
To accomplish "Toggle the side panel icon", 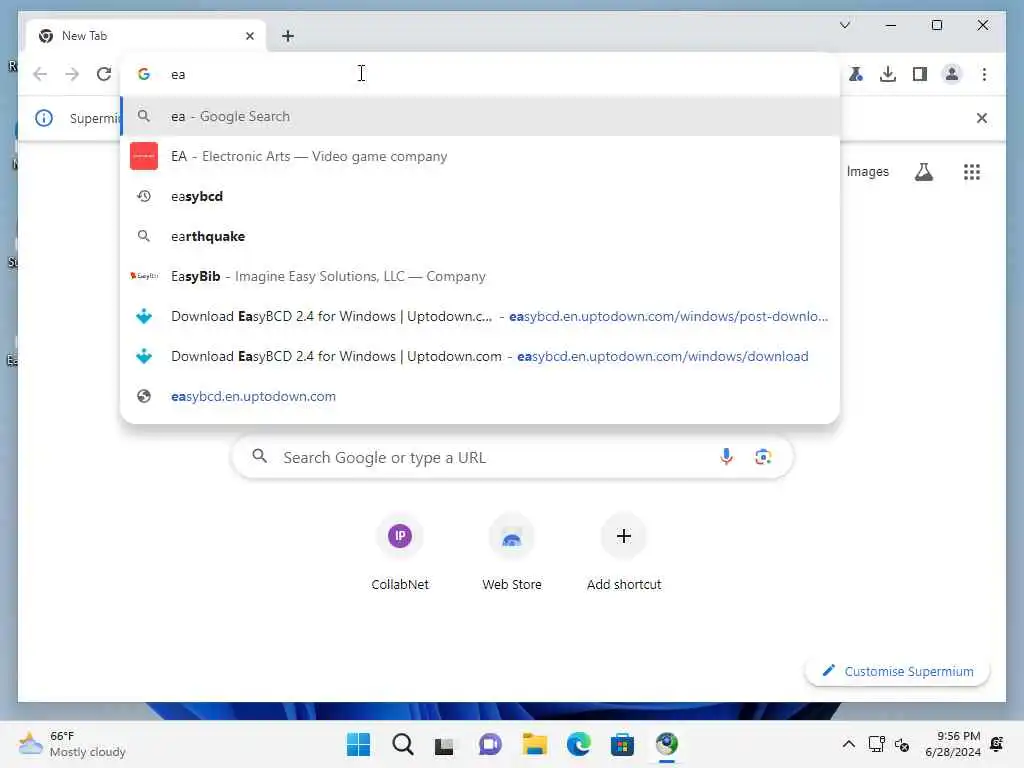I will pyautogui.click(x=920, y=74).
